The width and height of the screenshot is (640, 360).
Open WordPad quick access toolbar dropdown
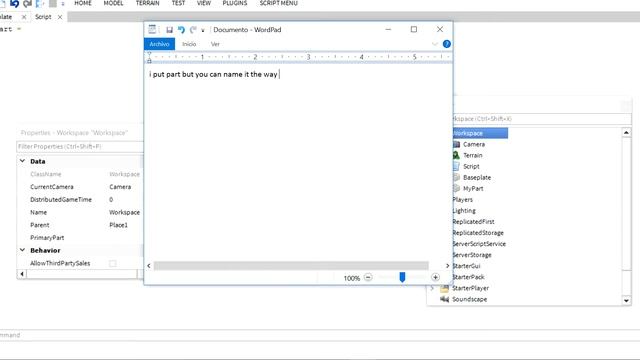[203, 30]
